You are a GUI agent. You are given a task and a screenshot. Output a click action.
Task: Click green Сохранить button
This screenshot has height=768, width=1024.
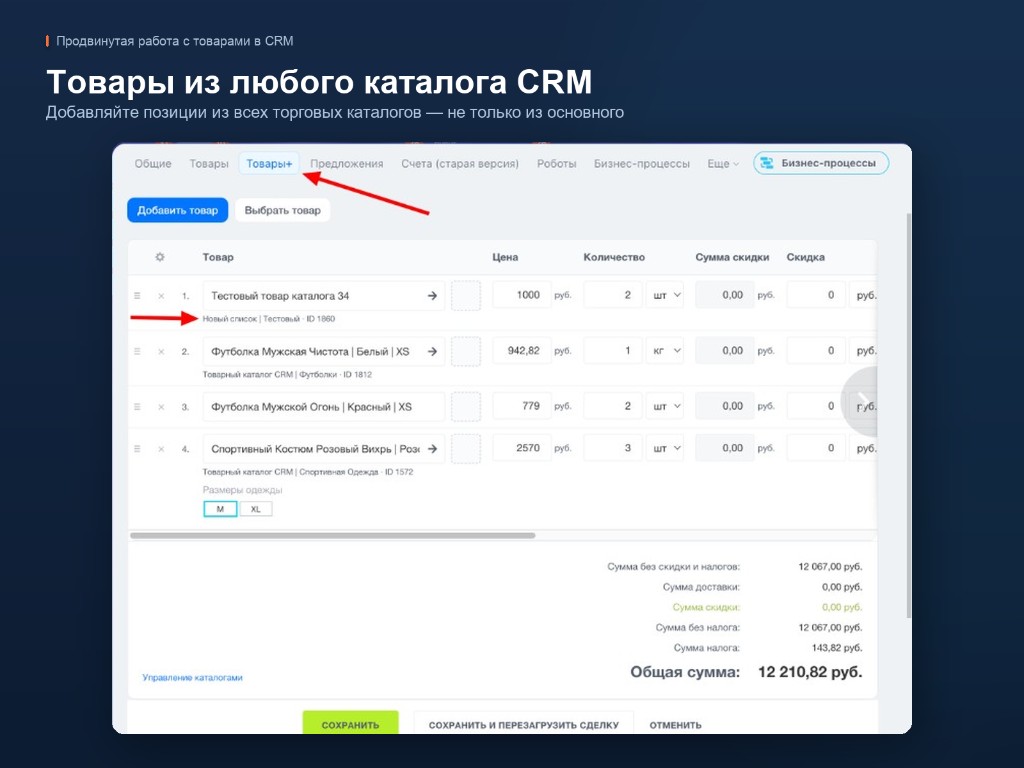coord(351,724)
